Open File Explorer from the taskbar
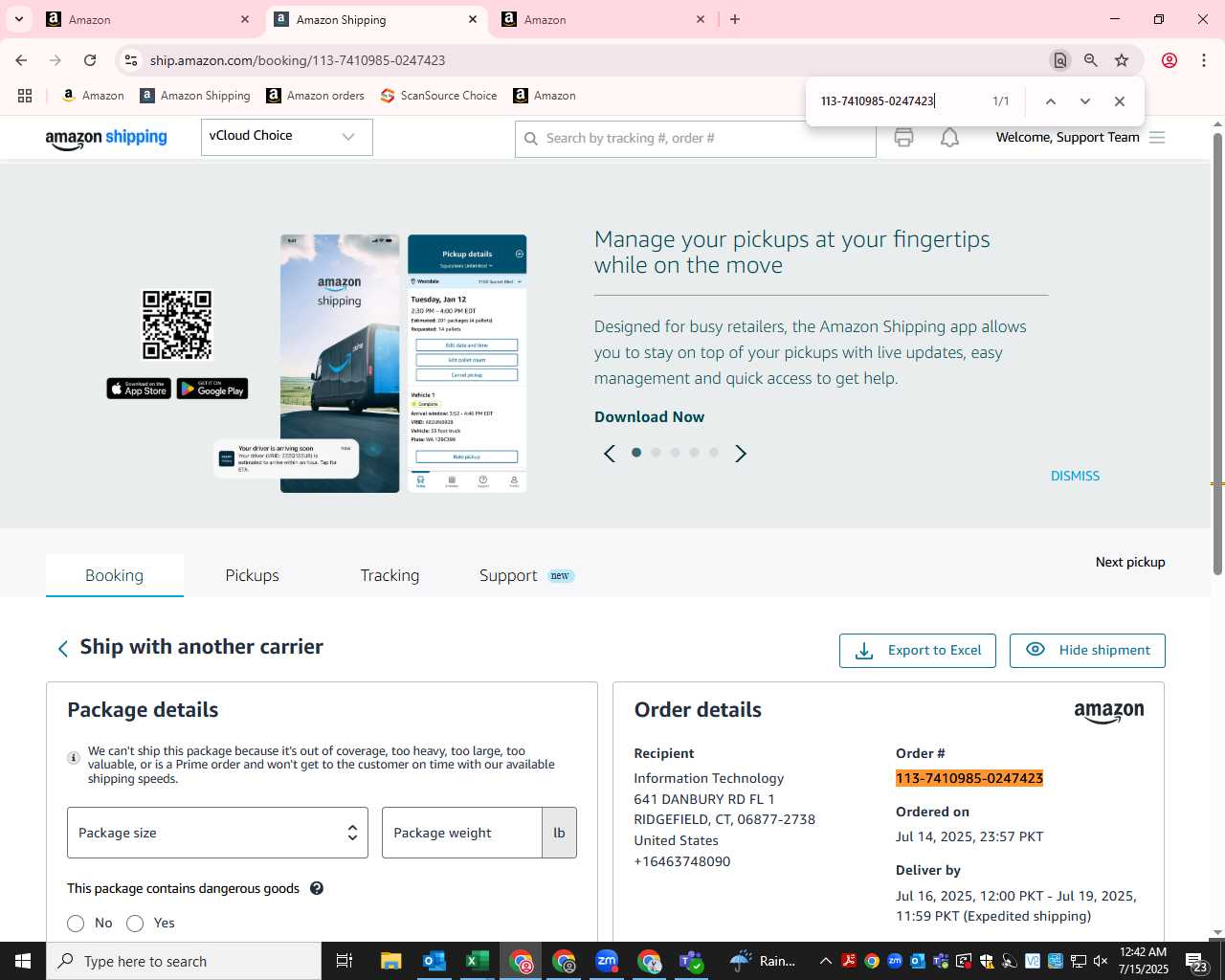Viewport: 1225px width, 980px height. click(390, 961)
